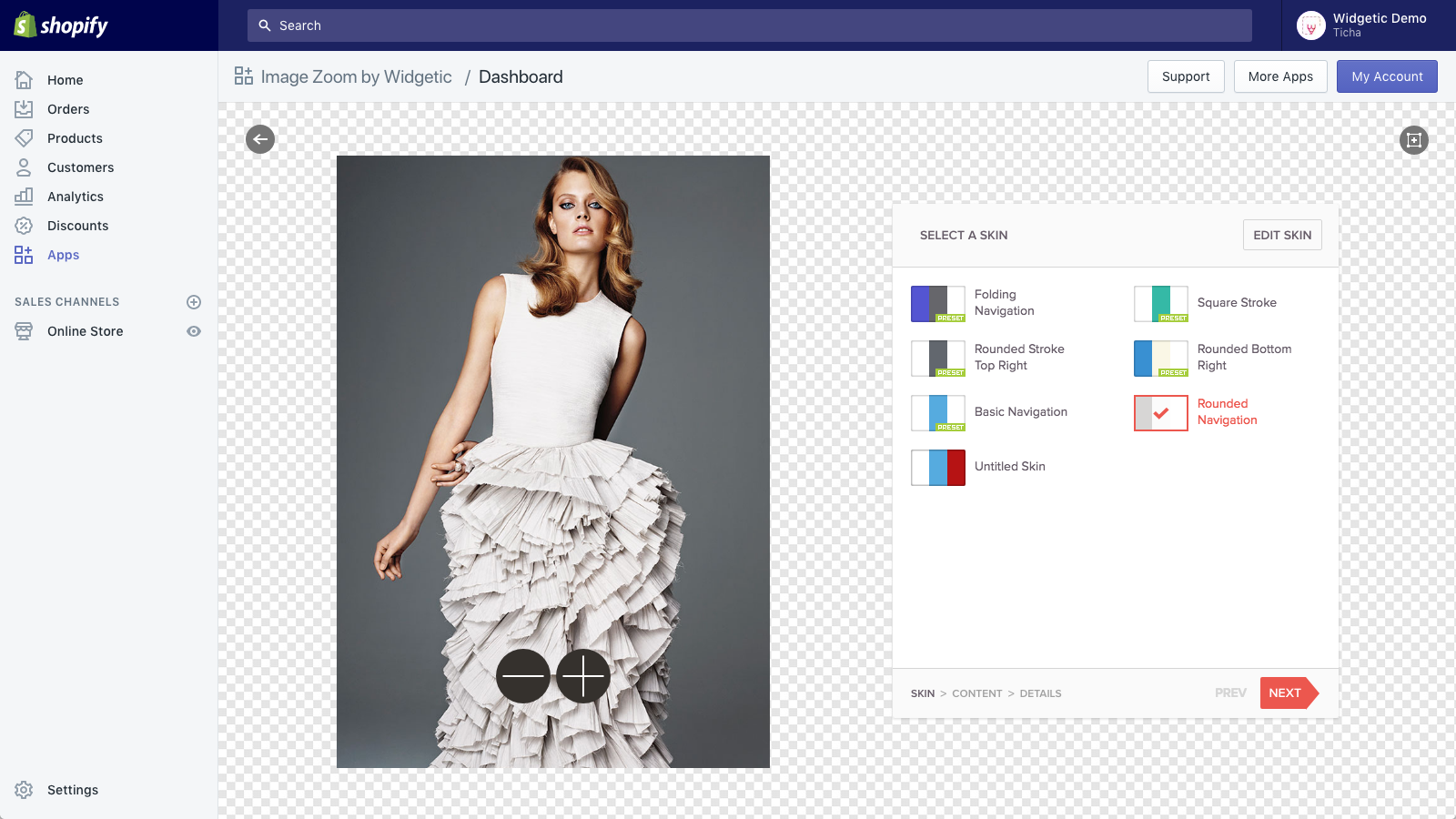Open the Apps menu item
The width and height of the screenshot is (1456, 819).
(x=64, y=255)
